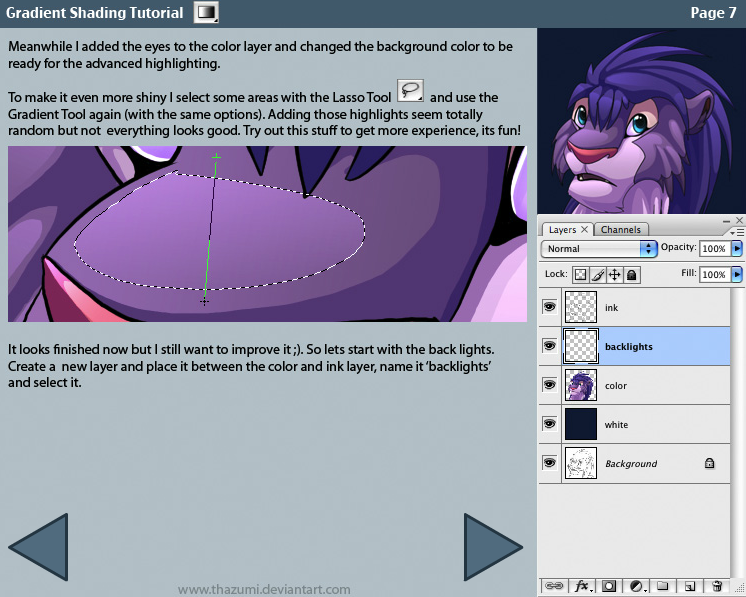Open the fx layer style menu
Image resolution: width=746 pixels, height=597 pixels.
pos(582,586)
